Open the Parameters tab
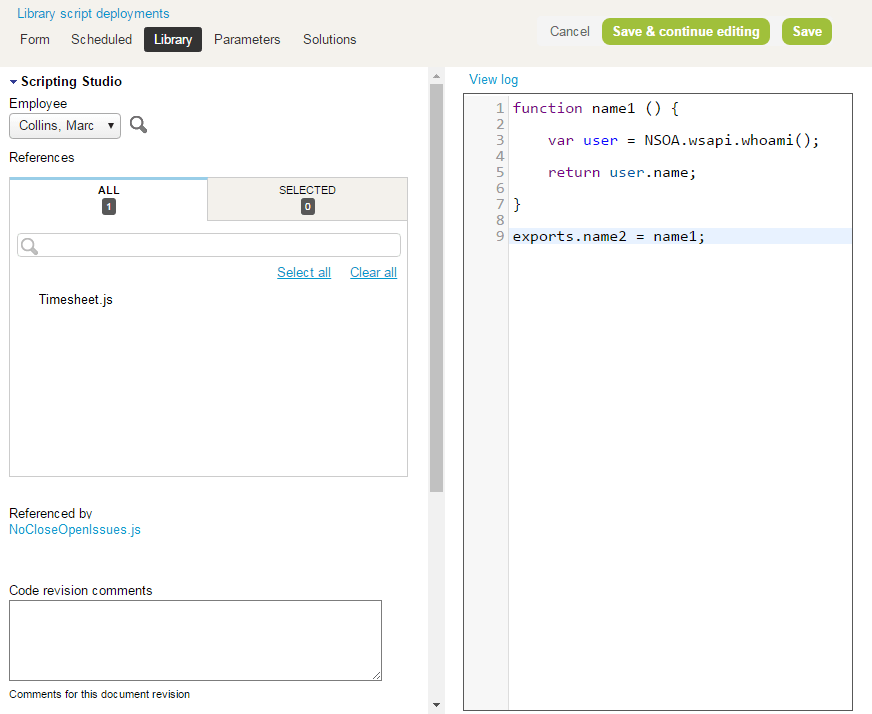872x714 pixels. (x=247, y=39)
